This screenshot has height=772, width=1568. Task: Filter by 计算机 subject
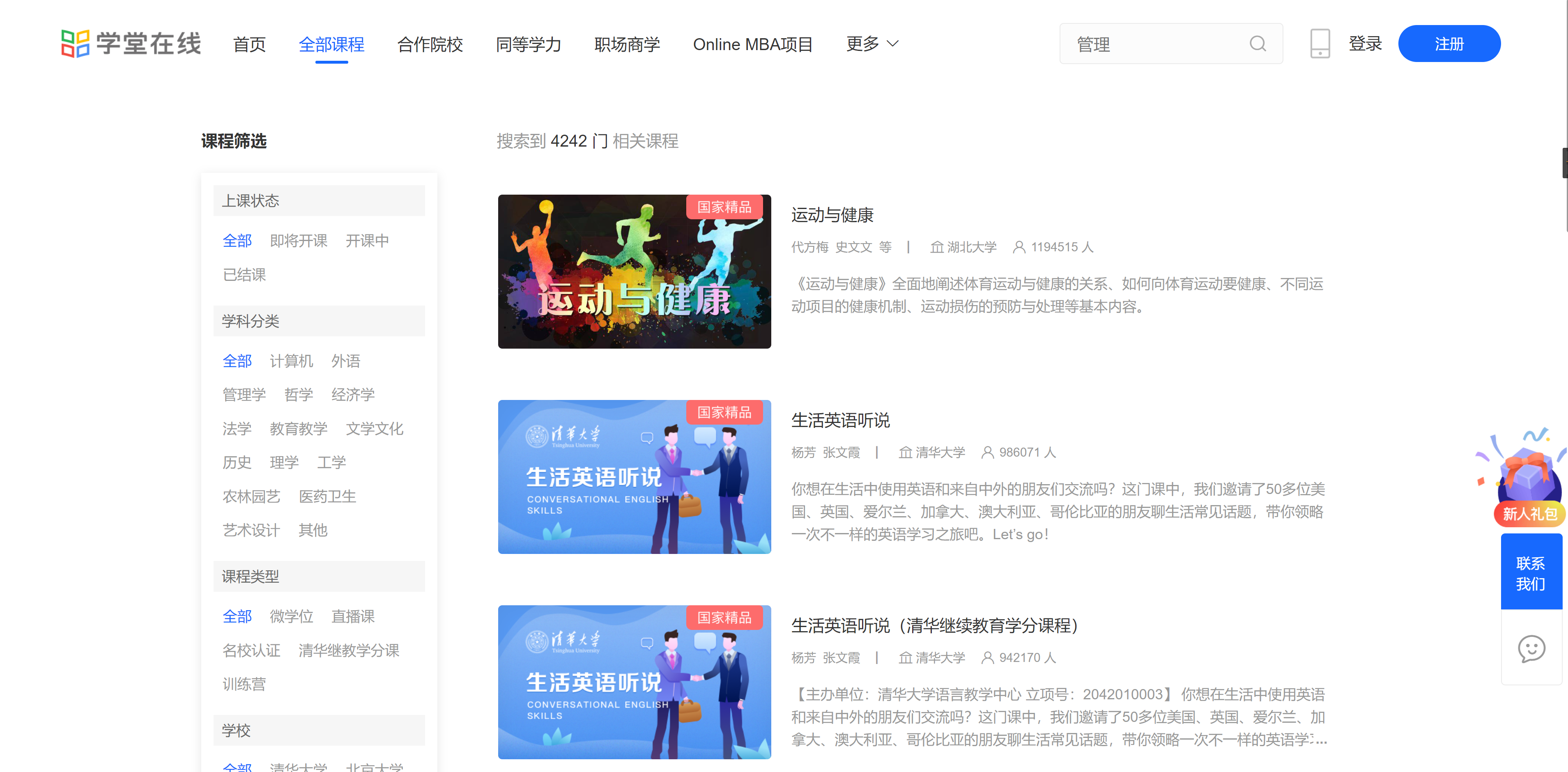coord(291,361)
